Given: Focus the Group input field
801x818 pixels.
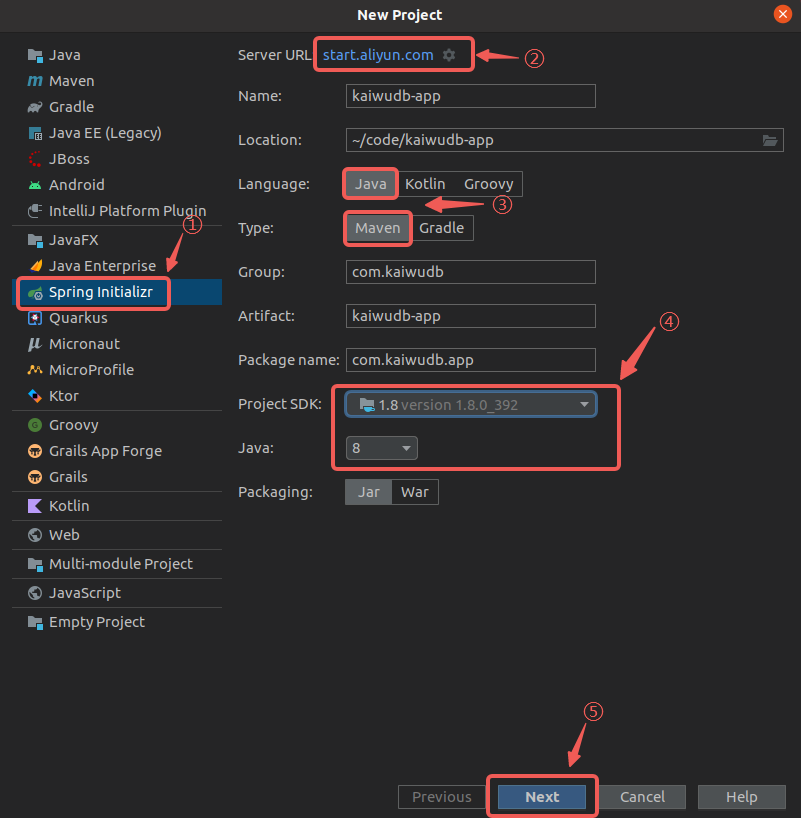Looking at the screenshot, I should click(470, 272).
